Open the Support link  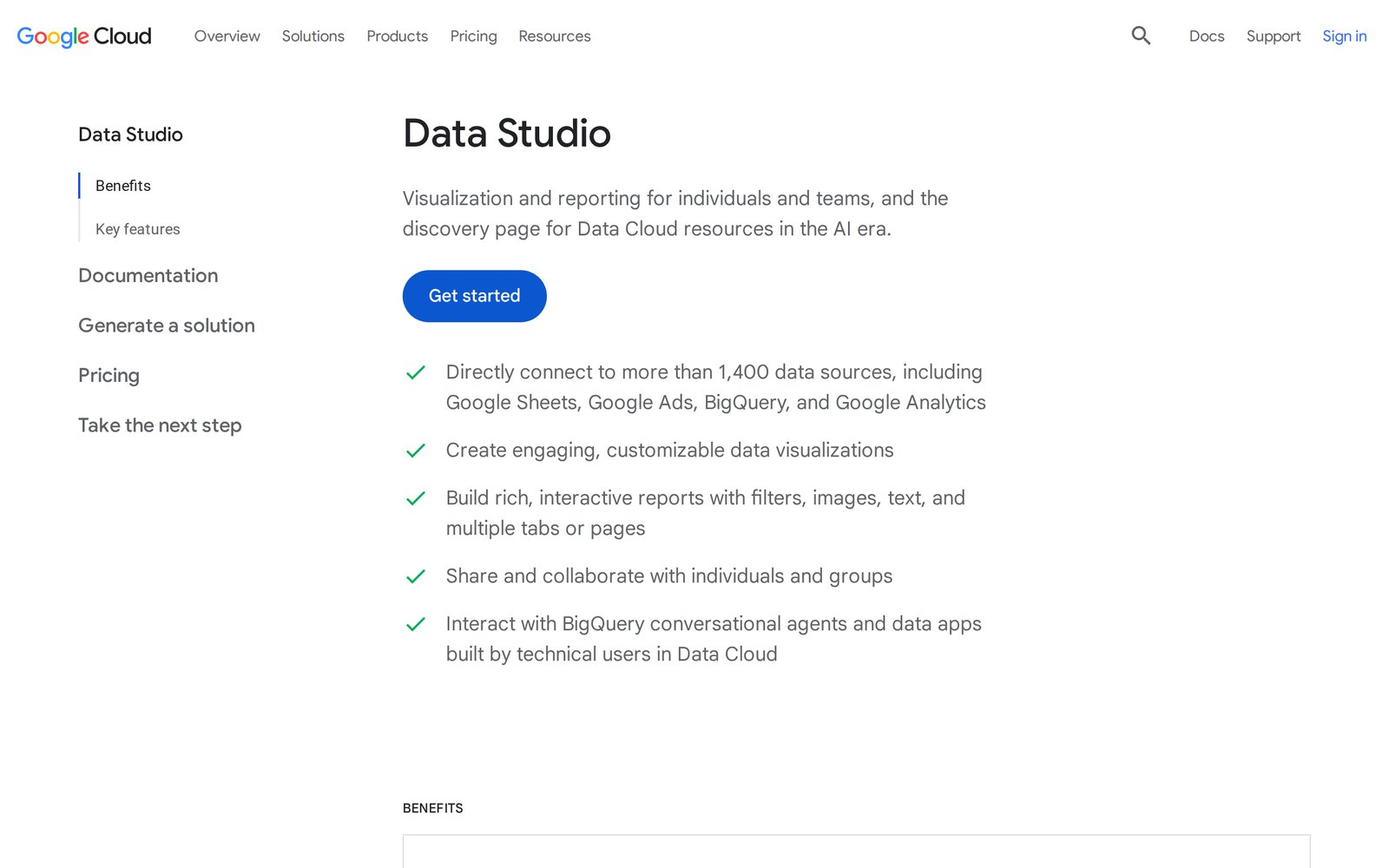click(x=1274, y=36)
